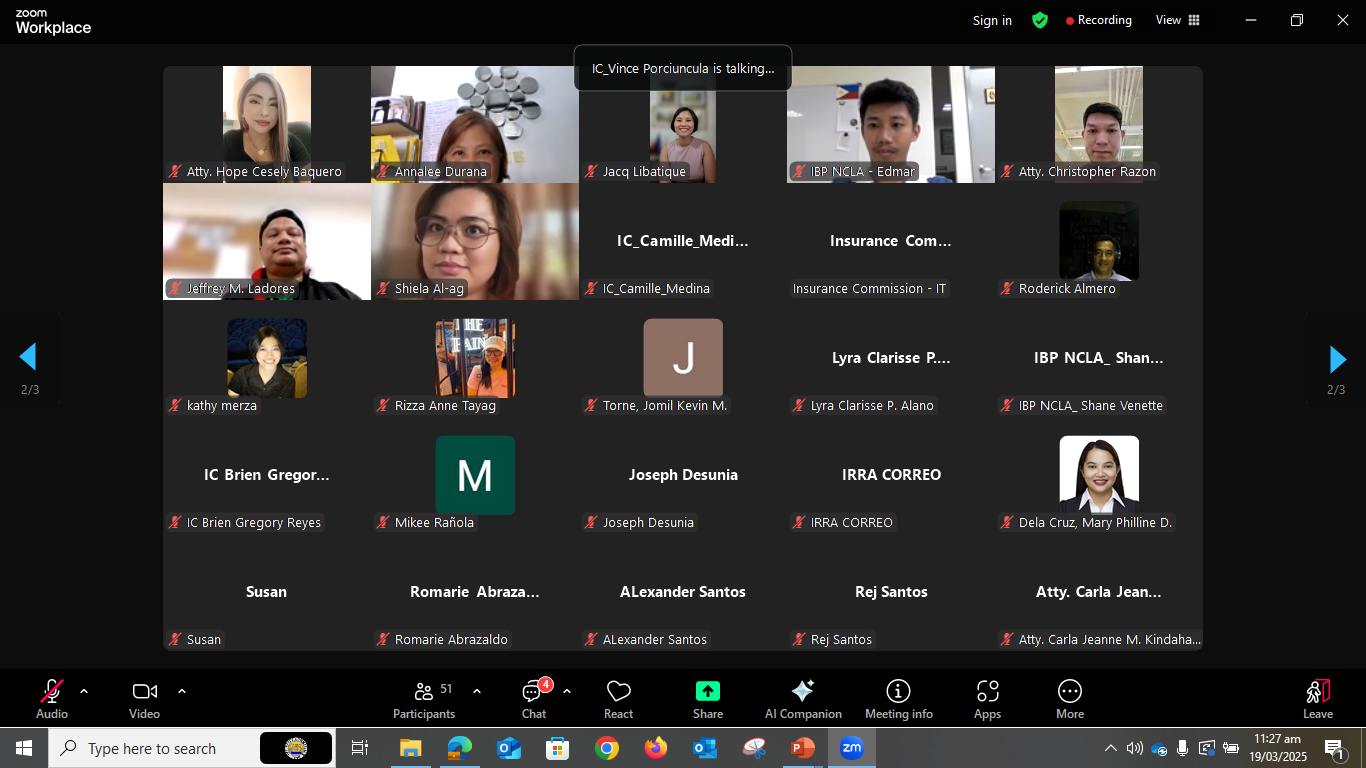
Task: Click the green encryption shield icon
Action: click(x=1040, y=20)
